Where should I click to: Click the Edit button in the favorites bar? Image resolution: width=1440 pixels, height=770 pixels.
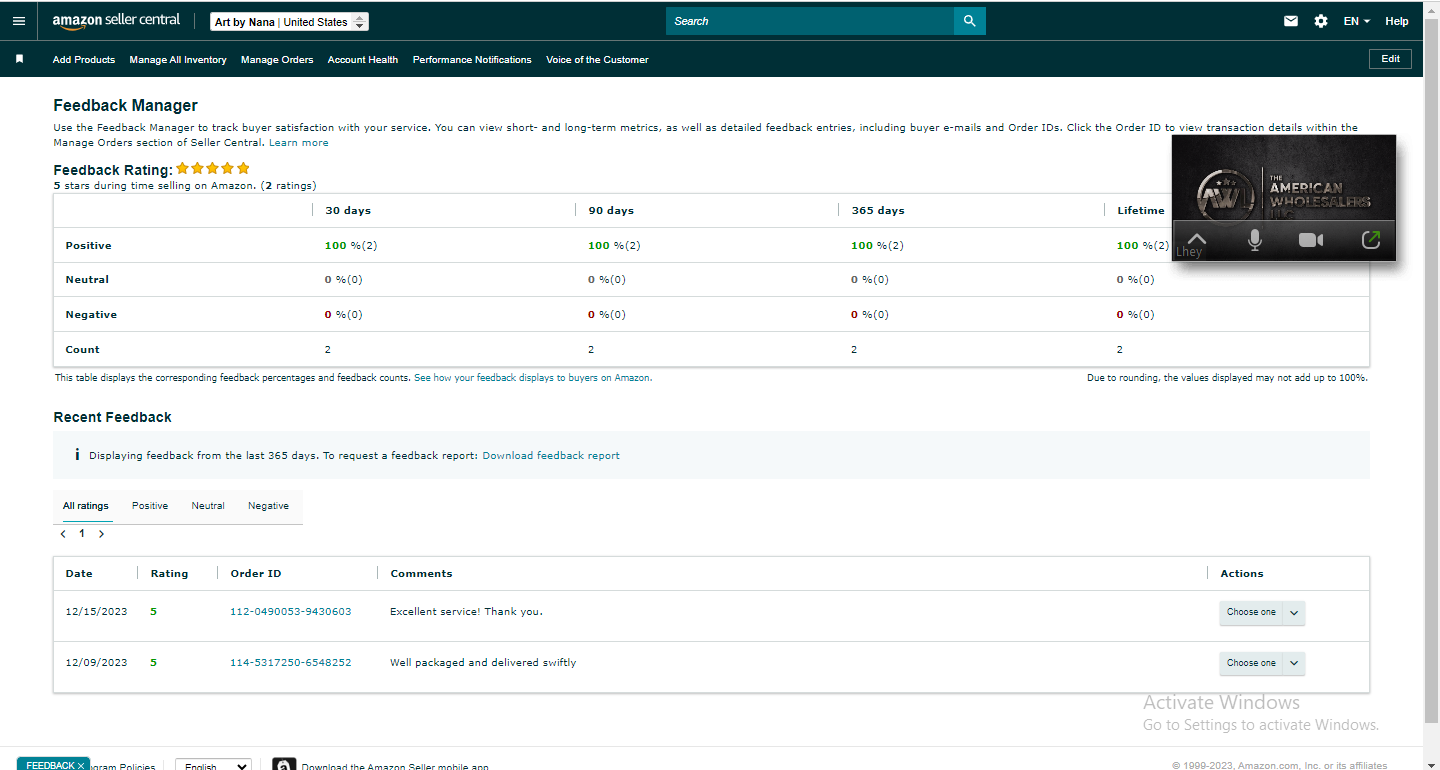pyautogui.click(x=1390, y=59)
